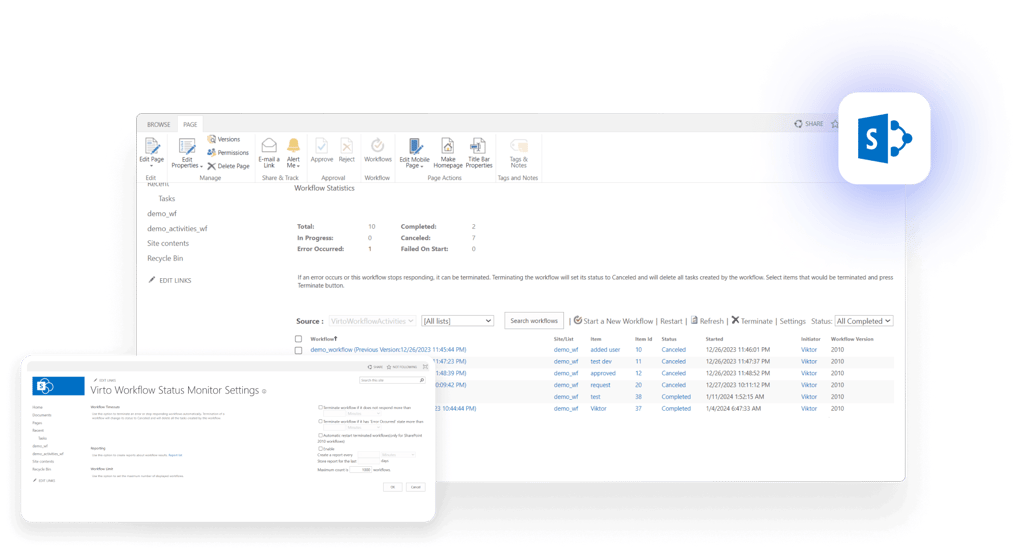
Task: Check the Enable reporting checkbox
Action: tap(320, 449)
